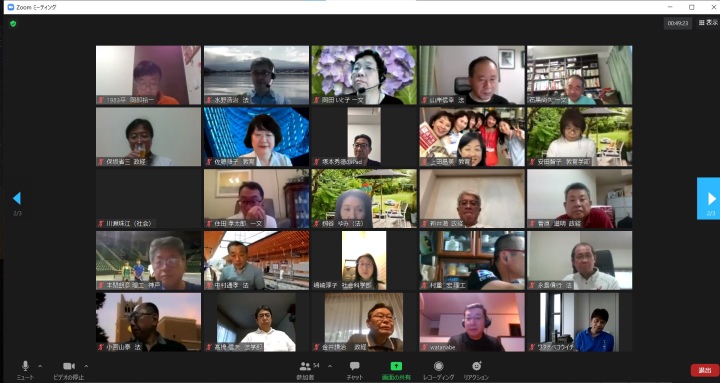
Task: Click the green encryption shield icon
Action: click(13, 23)
